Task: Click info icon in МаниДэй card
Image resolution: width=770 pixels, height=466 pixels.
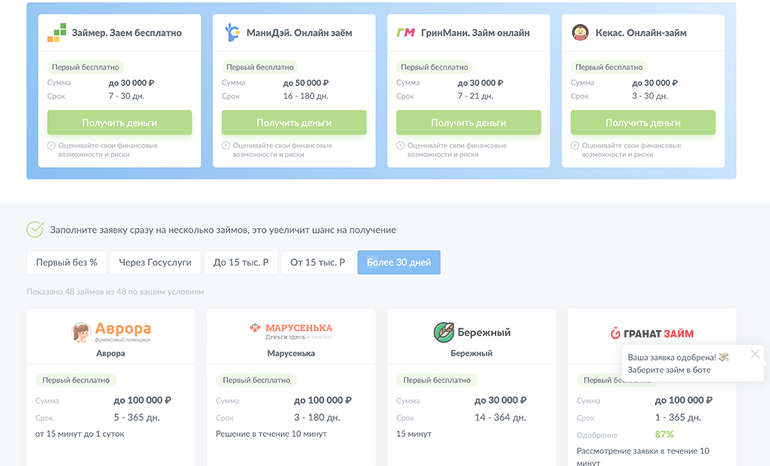Action: pos(225,145)
